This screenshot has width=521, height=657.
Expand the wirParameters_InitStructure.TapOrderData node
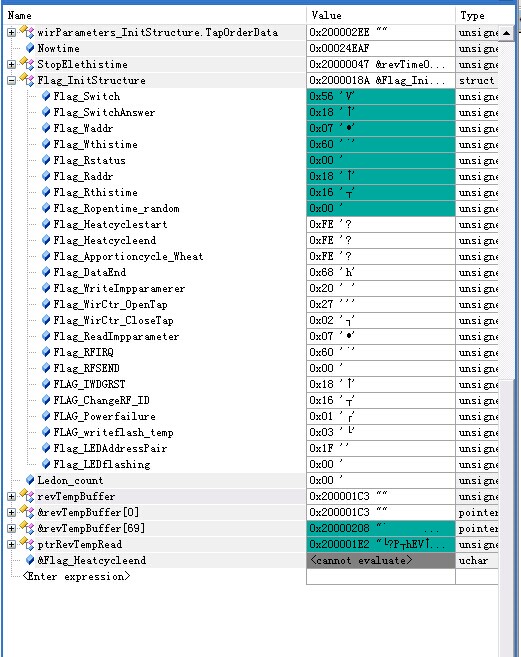(12, 32)
